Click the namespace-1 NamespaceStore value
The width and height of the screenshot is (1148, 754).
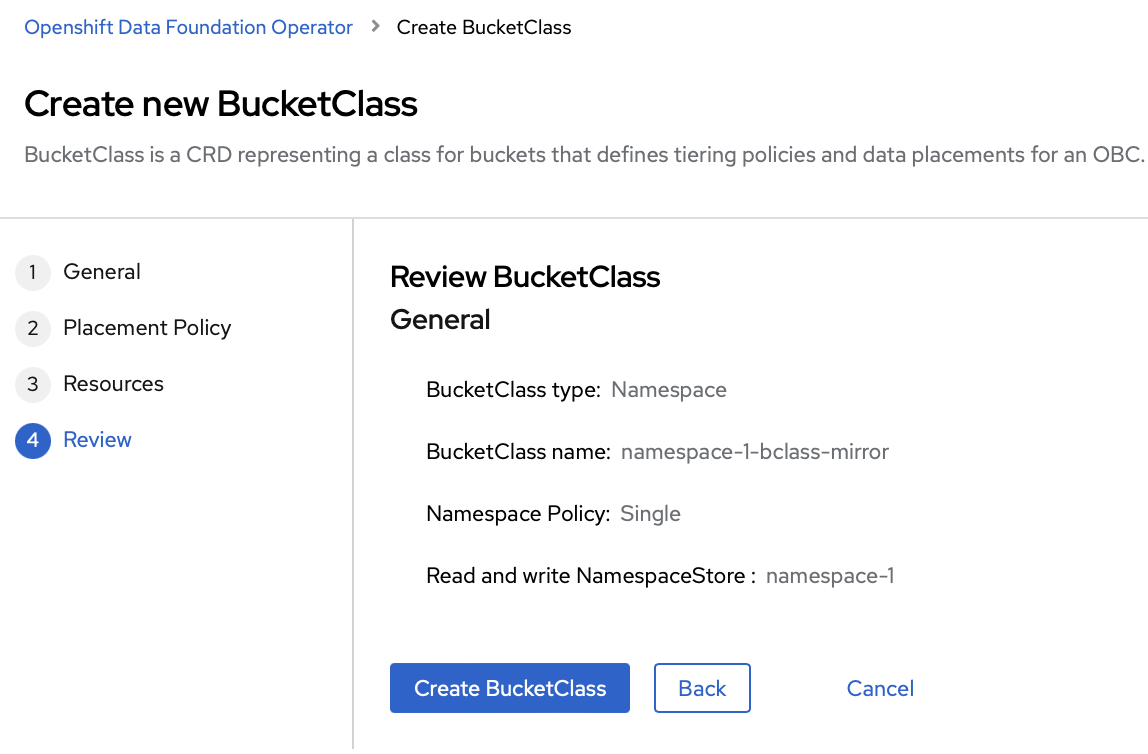[830, 576]
